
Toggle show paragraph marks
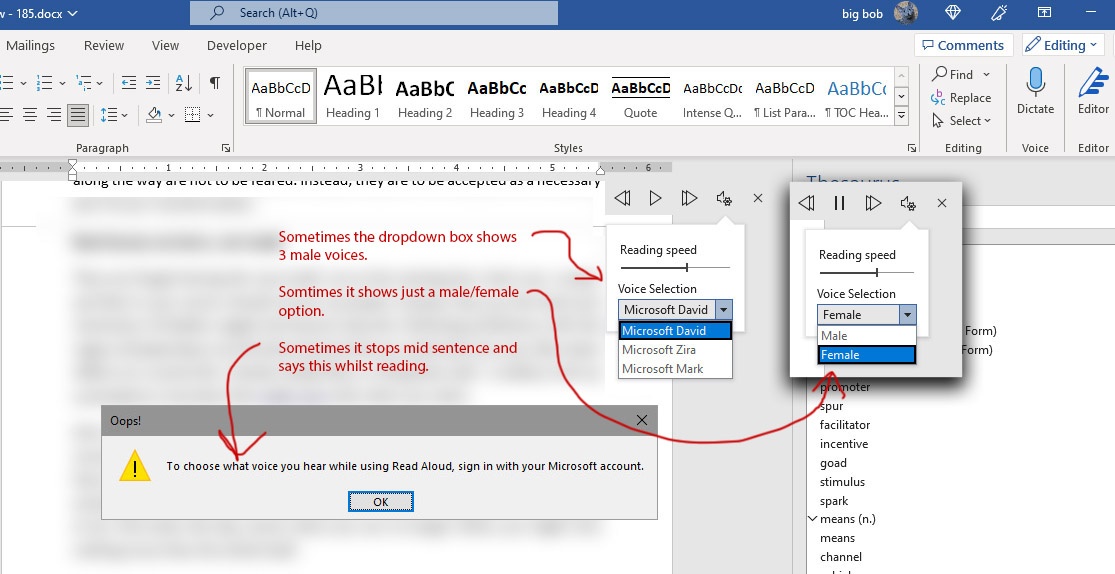pos(214,83)
